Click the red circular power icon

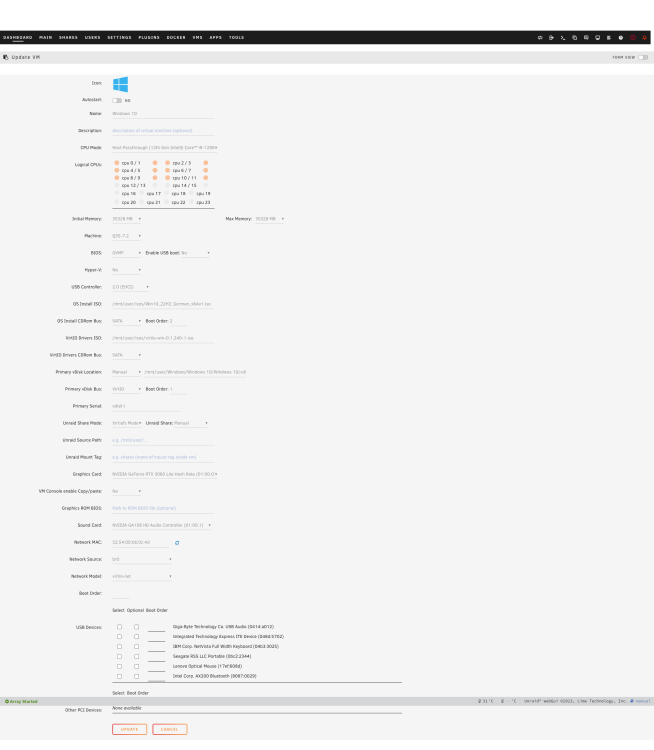[632, 37]
